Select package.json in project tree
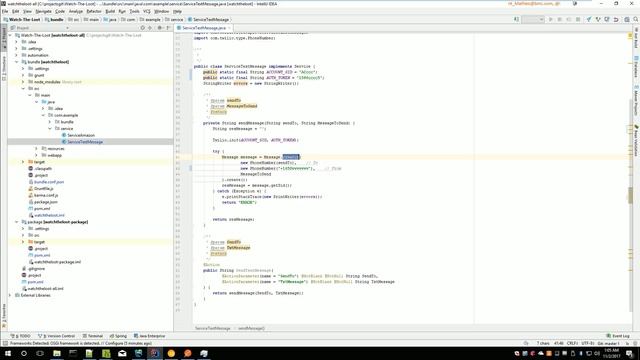 45,202
